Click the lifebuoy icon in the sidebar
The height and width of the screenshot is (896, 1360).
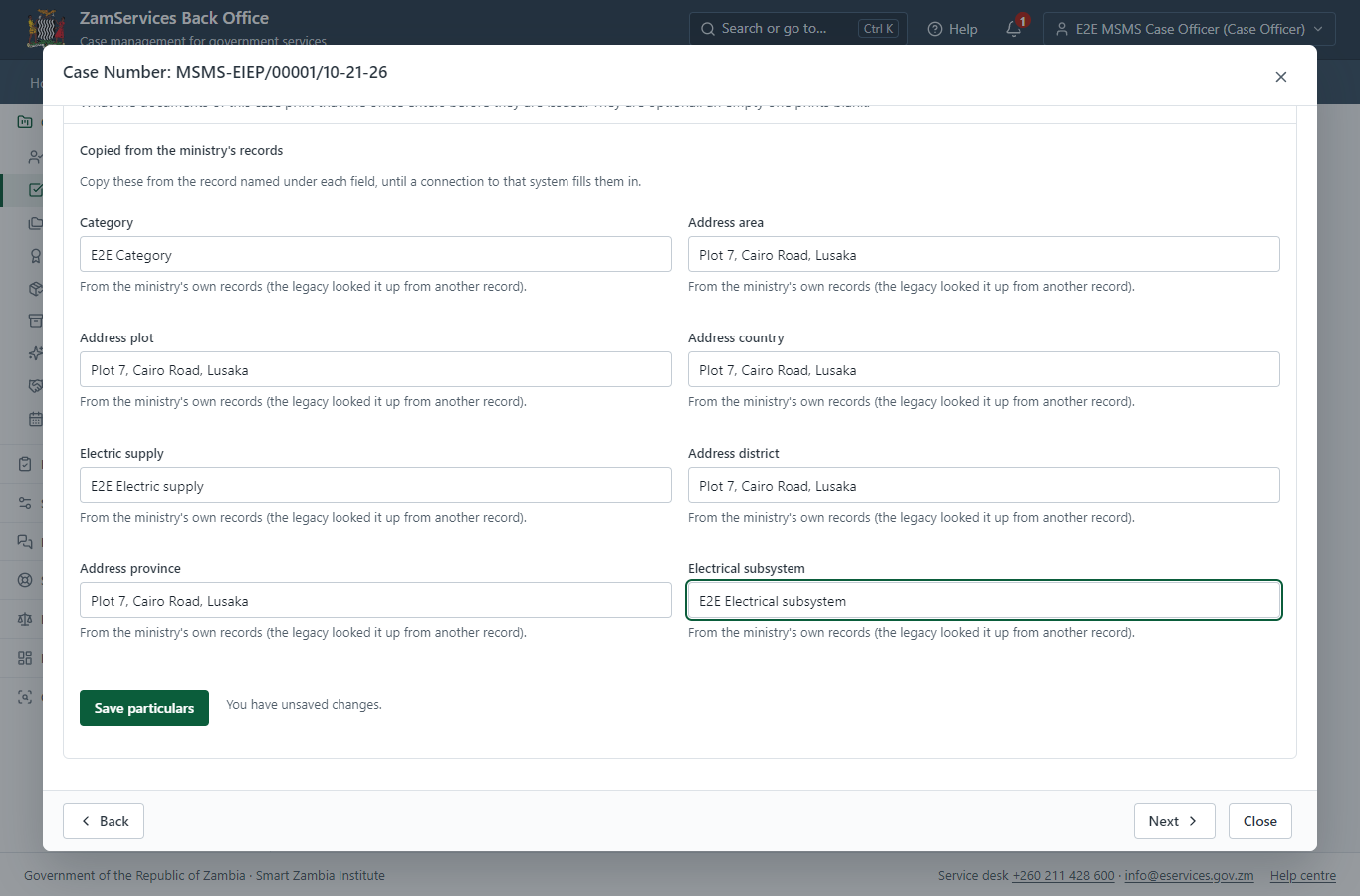(25, 580)
